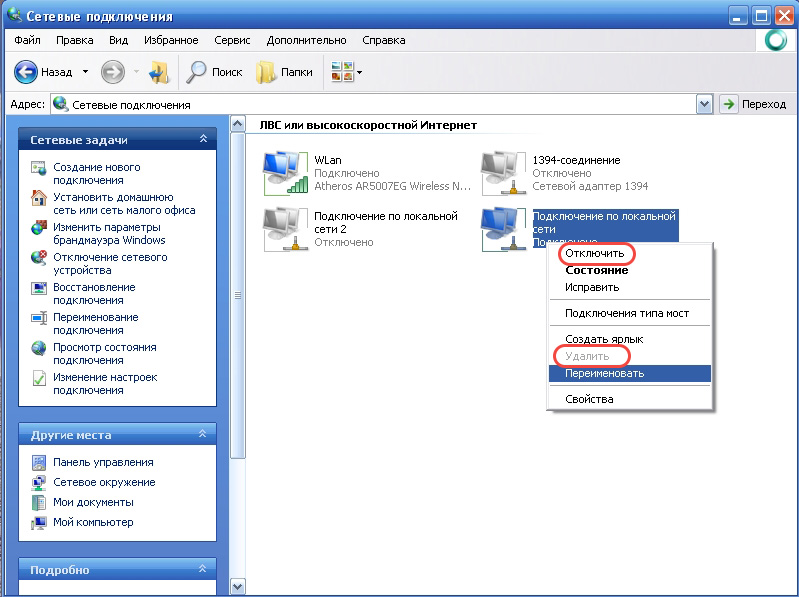This screenshot has height=597, width=799.
Task: Click the Переименование подключения icon
Action: click(39, 318)
